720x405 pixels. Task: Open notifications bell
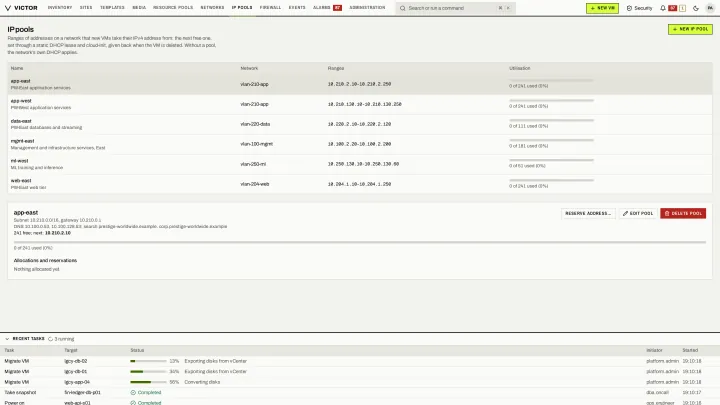point(663,8)
